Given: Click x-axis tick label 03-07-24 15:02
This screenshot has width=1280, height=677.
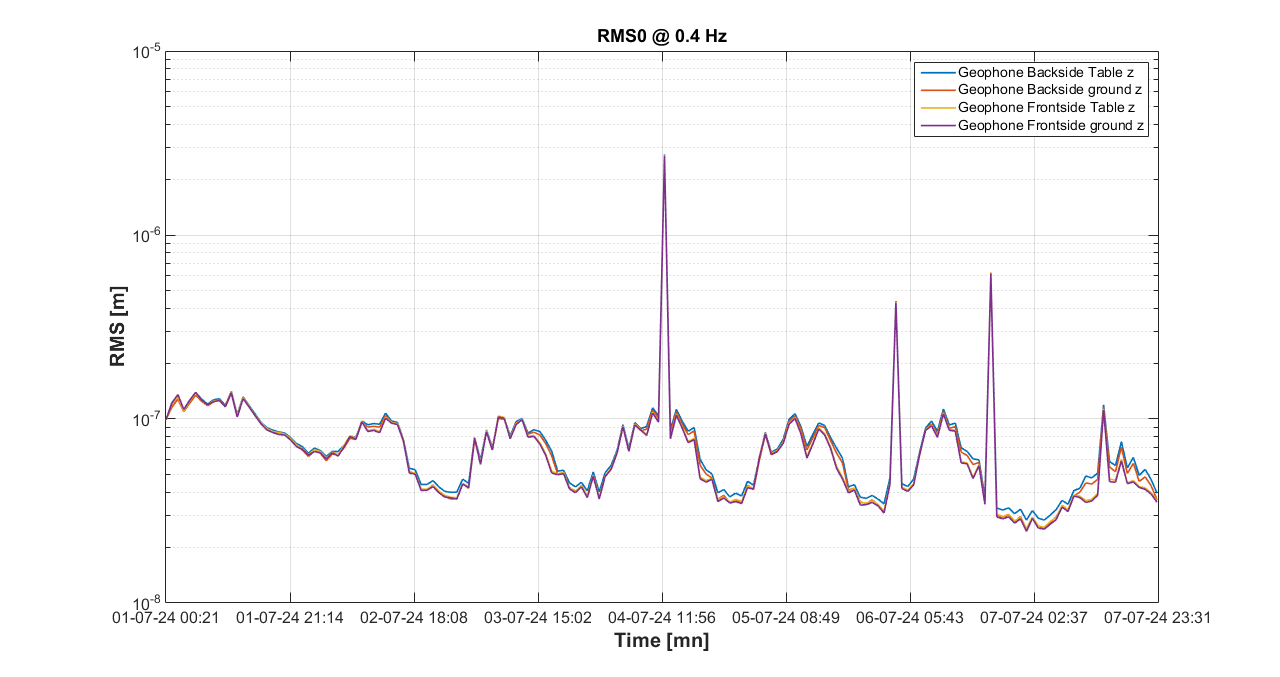Looking at the screenshot, I should [x=538, y=618].
